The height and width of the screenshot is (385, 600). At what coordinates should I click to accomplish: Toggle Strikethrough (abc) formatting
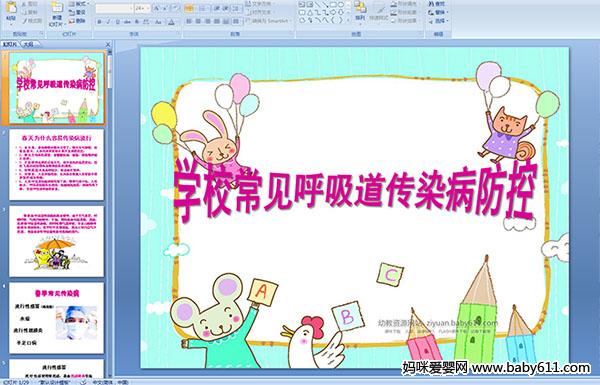coord(127,22)
